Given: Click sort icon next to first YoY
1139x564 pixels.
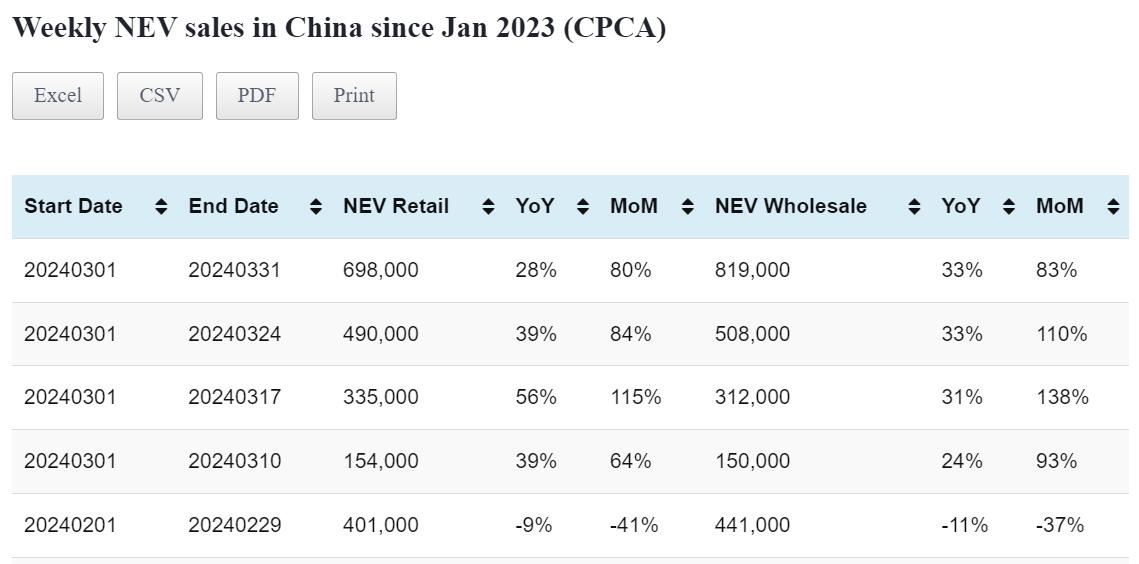Looking at the screenshot, I should pos(583,207).
